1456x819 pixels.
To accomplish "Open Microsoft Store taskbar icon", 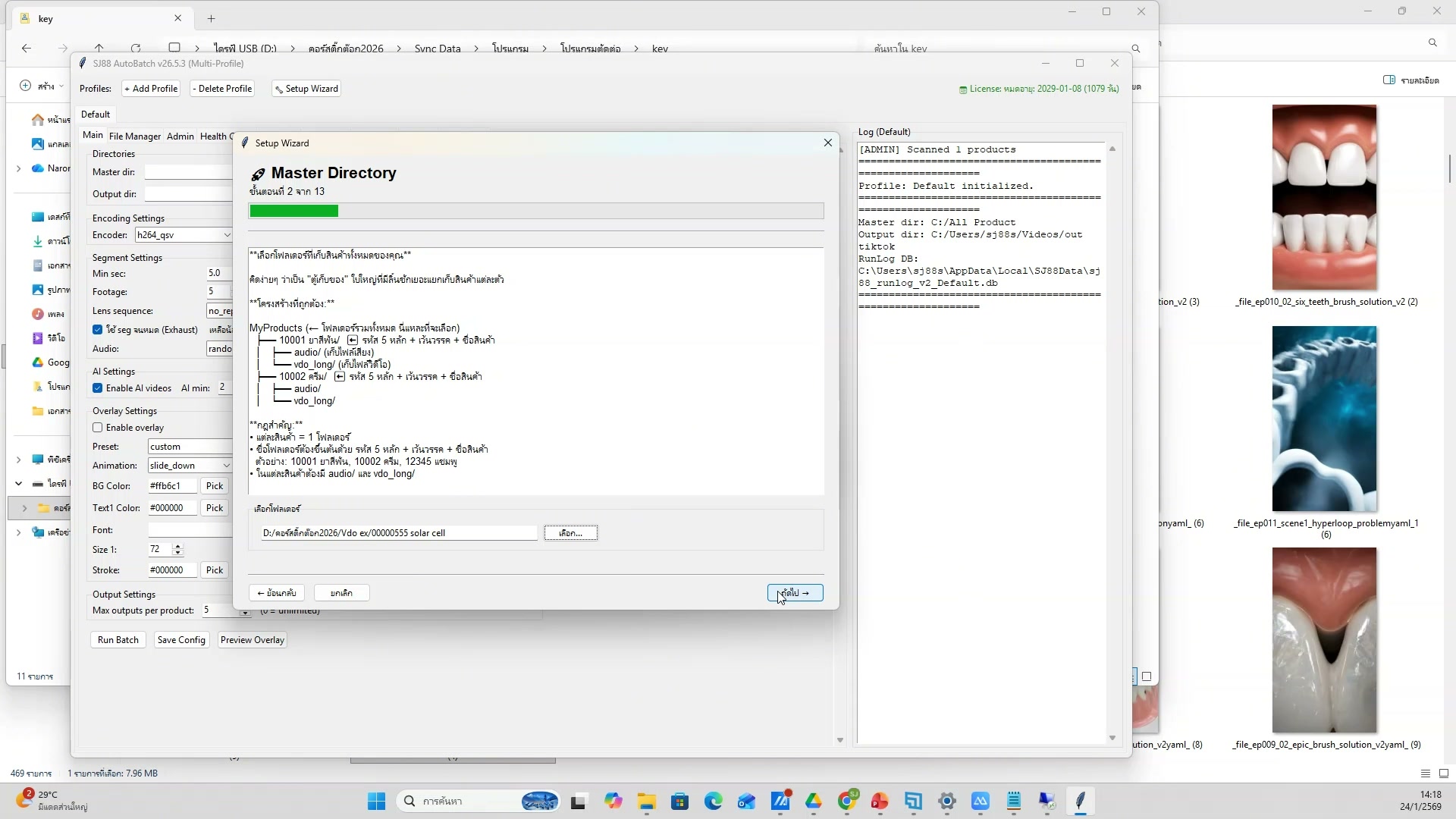I will point(679,801).
